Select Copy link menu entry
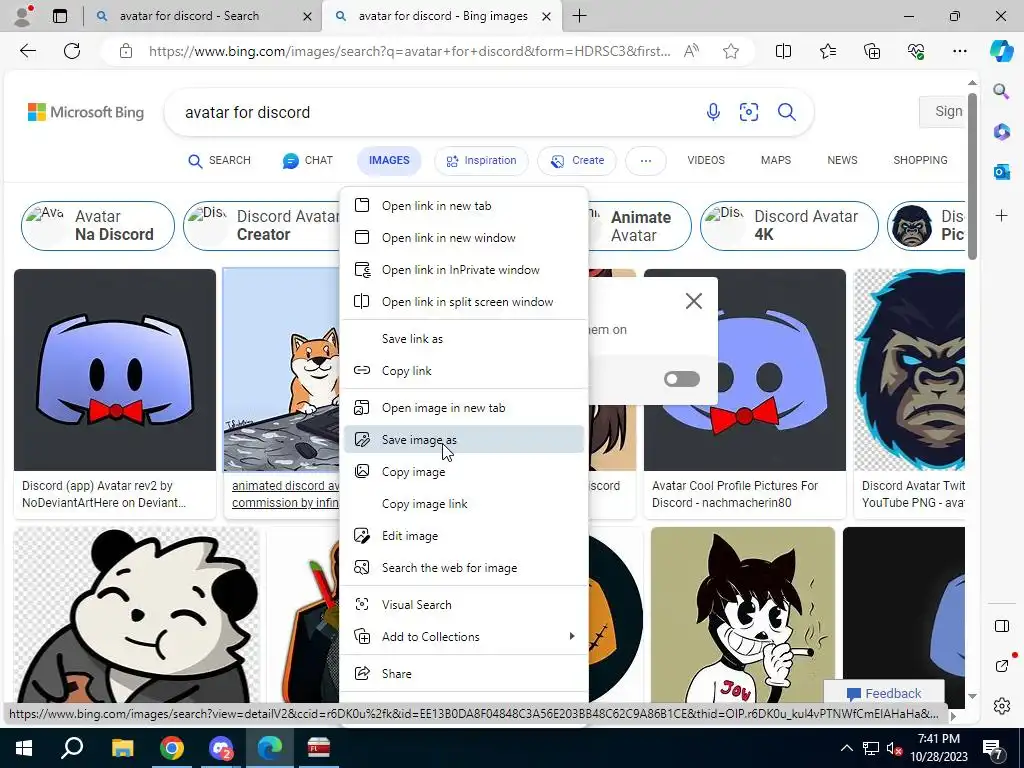 tap(464, 371)
